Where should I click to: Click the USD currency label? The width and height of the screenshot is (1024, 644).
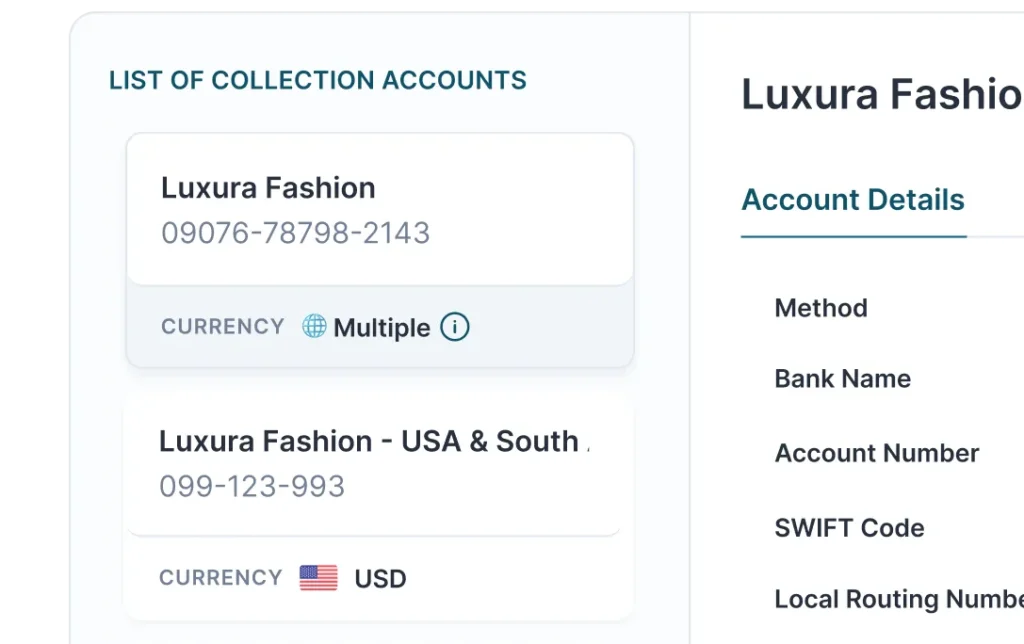coord(380,579)
